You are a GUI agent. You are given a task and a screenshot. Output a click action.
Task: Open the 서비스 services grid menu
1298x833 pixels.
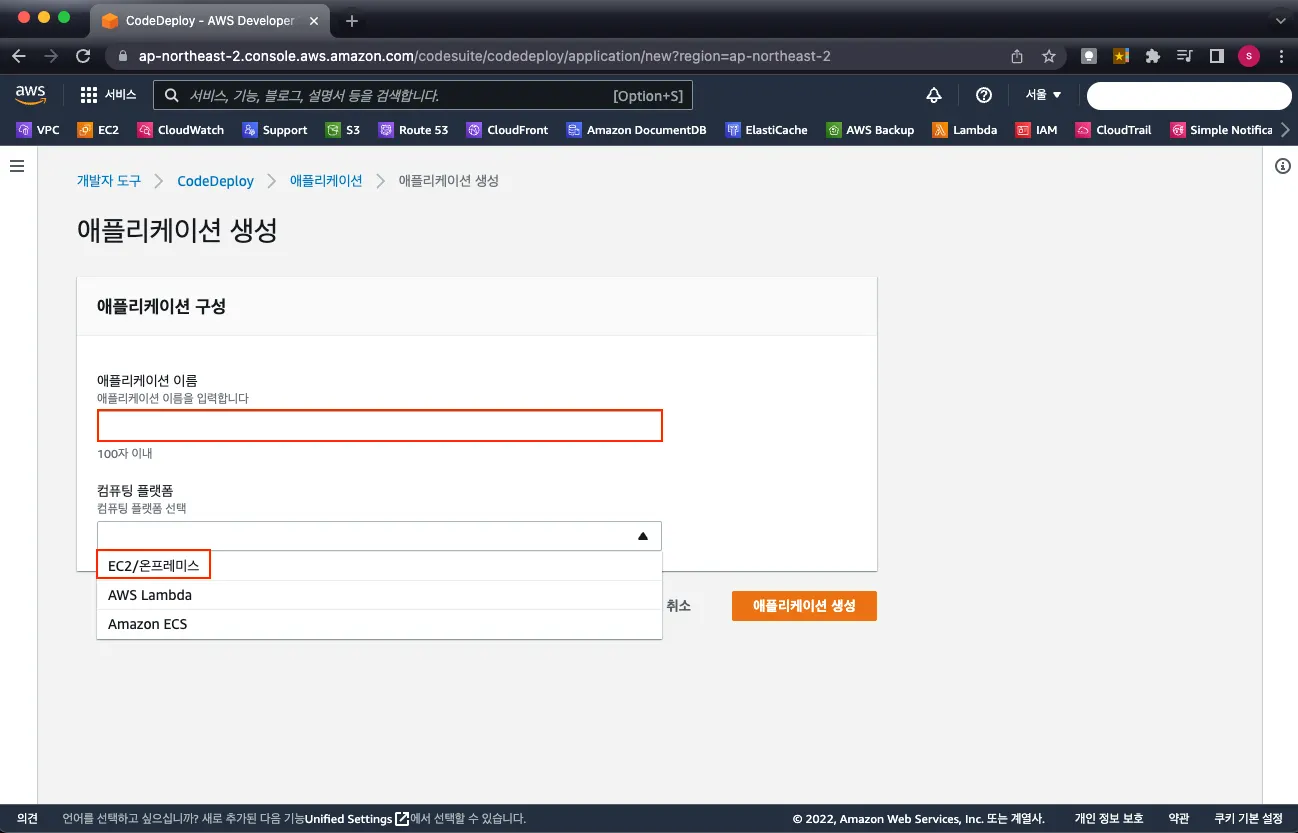point(108,95)
